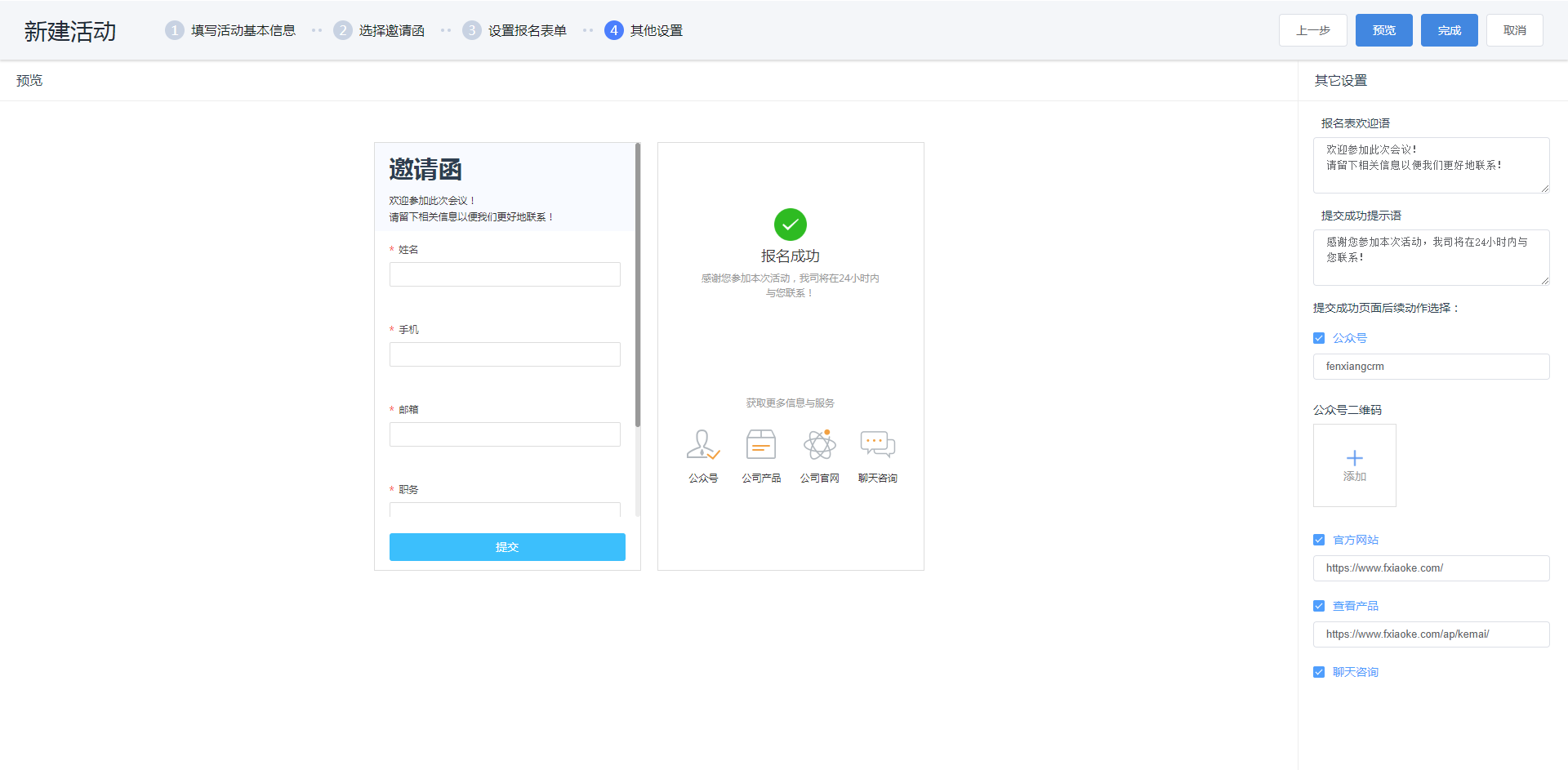This screenshot has width=1568, height=770.
Task: Click the 公司产品 box icon
Action: point(760,445)
